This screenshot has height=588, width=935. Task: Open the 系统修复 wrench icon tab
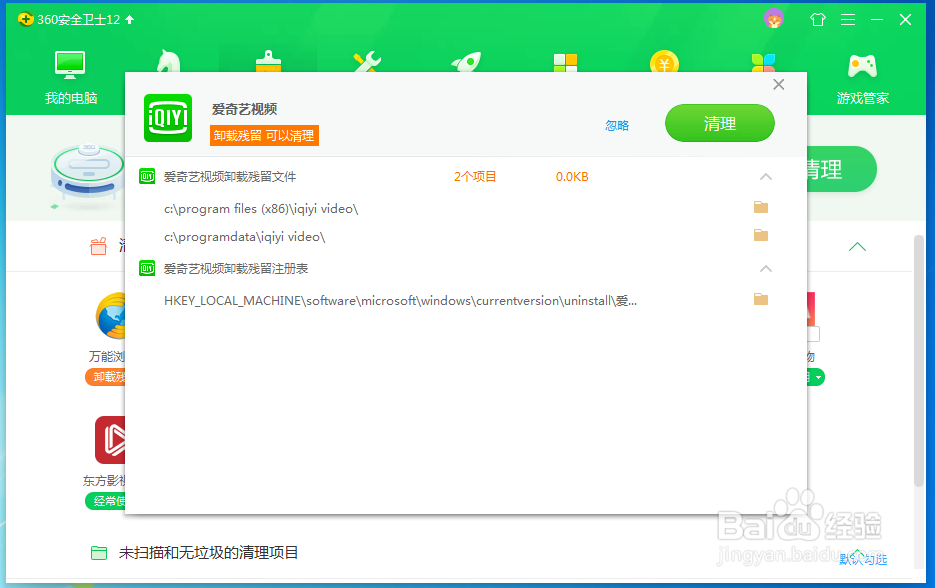[x=367, y=61]
